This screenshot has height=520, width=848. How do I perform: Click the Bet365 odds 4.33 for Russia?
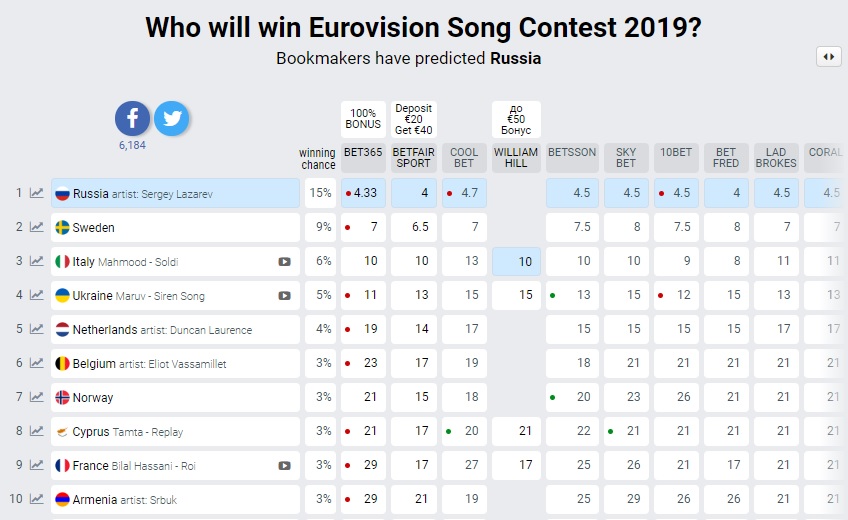pos(363,193)
